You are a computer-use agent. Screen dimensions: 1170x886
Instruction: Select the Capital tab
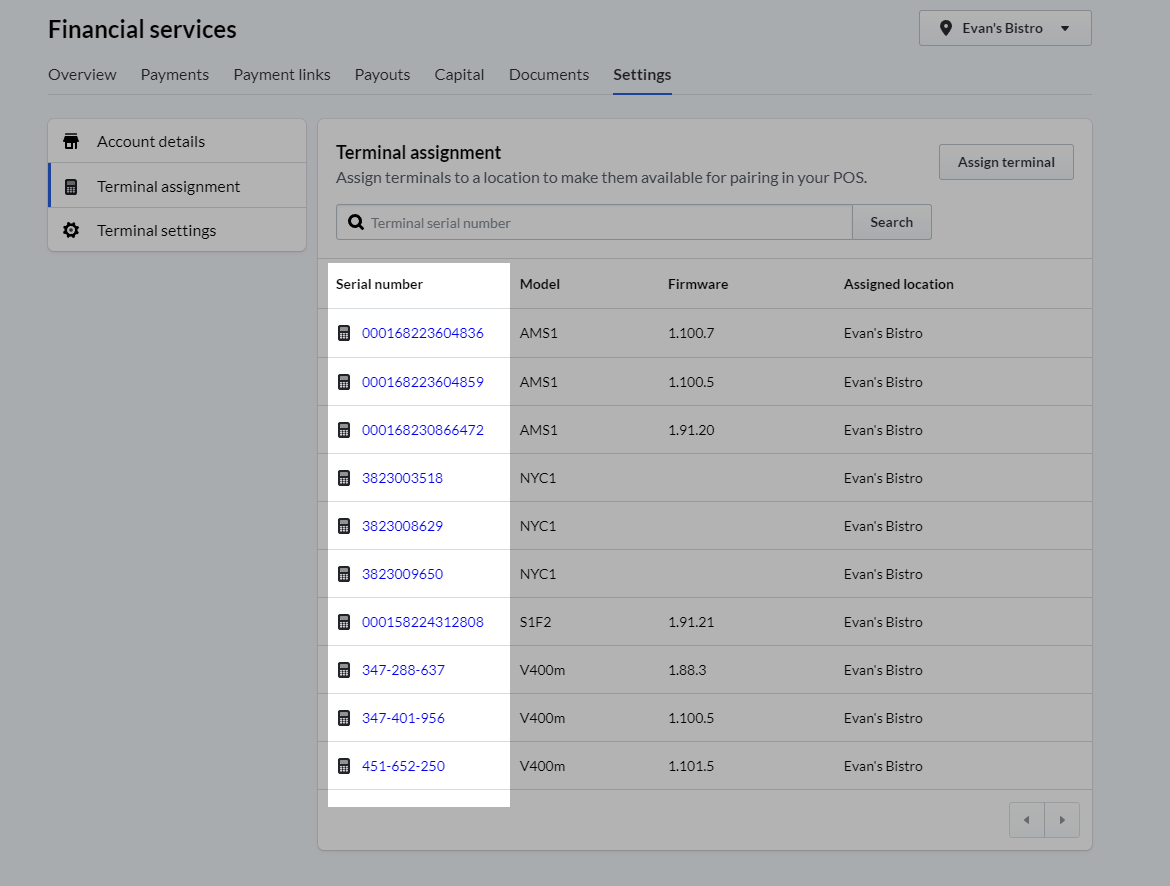click(459, 74)
